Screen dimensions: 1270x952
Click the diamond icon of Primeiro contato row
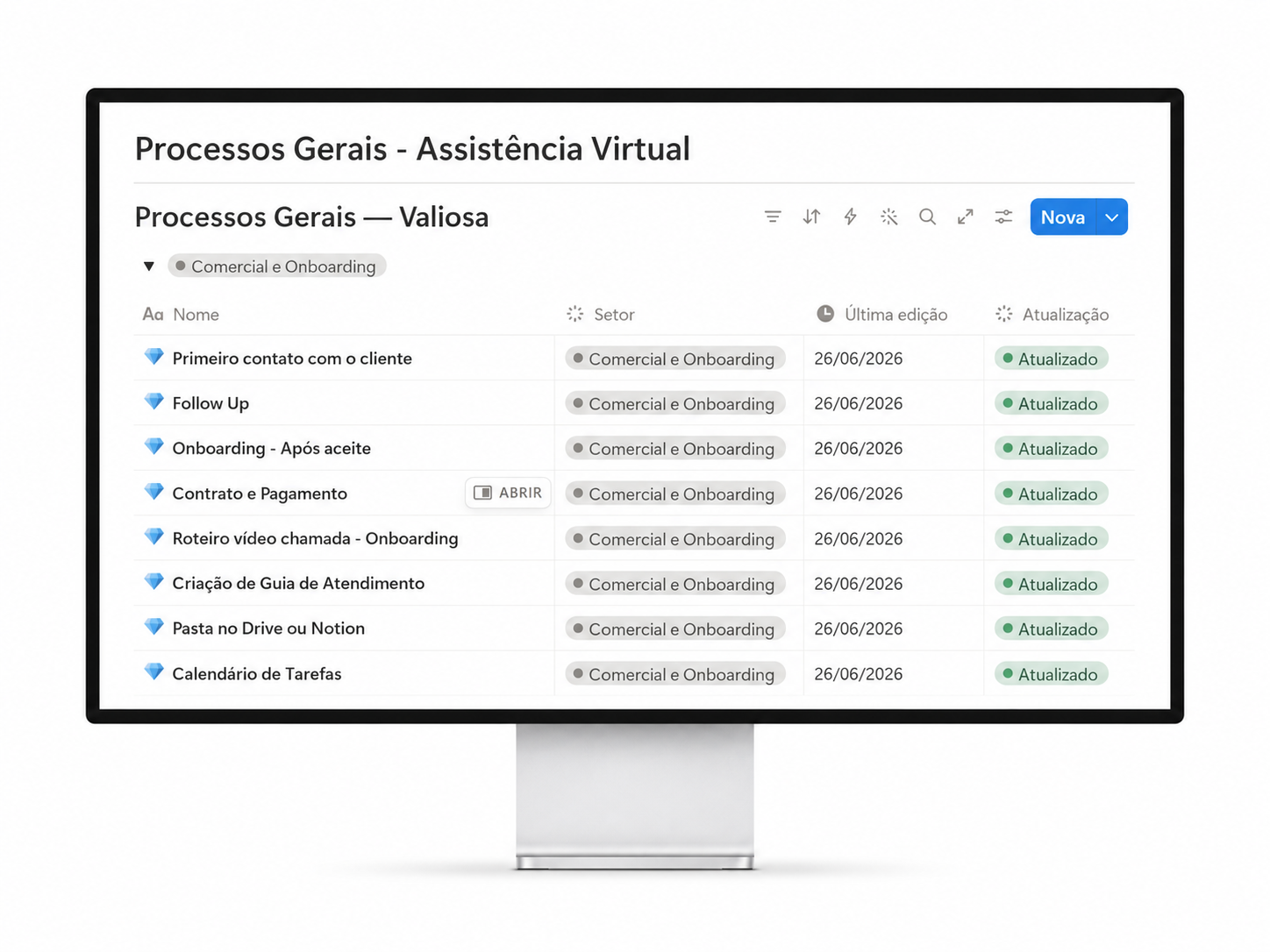tap(153, 357)
